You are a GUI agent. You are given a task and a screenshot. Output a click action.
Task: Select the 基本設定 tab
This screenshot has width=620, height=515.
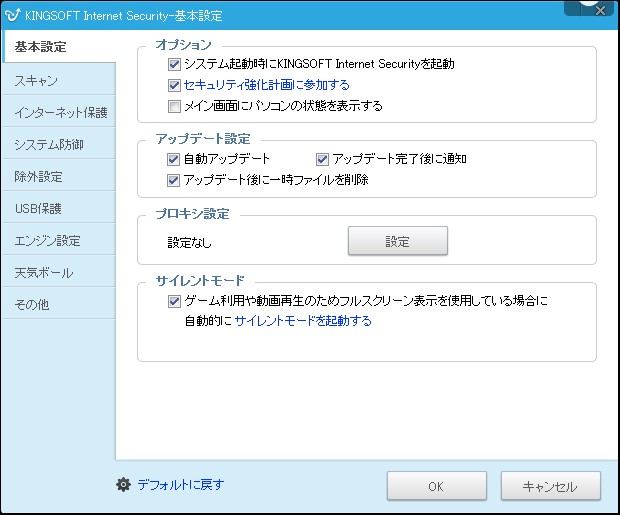59,47
